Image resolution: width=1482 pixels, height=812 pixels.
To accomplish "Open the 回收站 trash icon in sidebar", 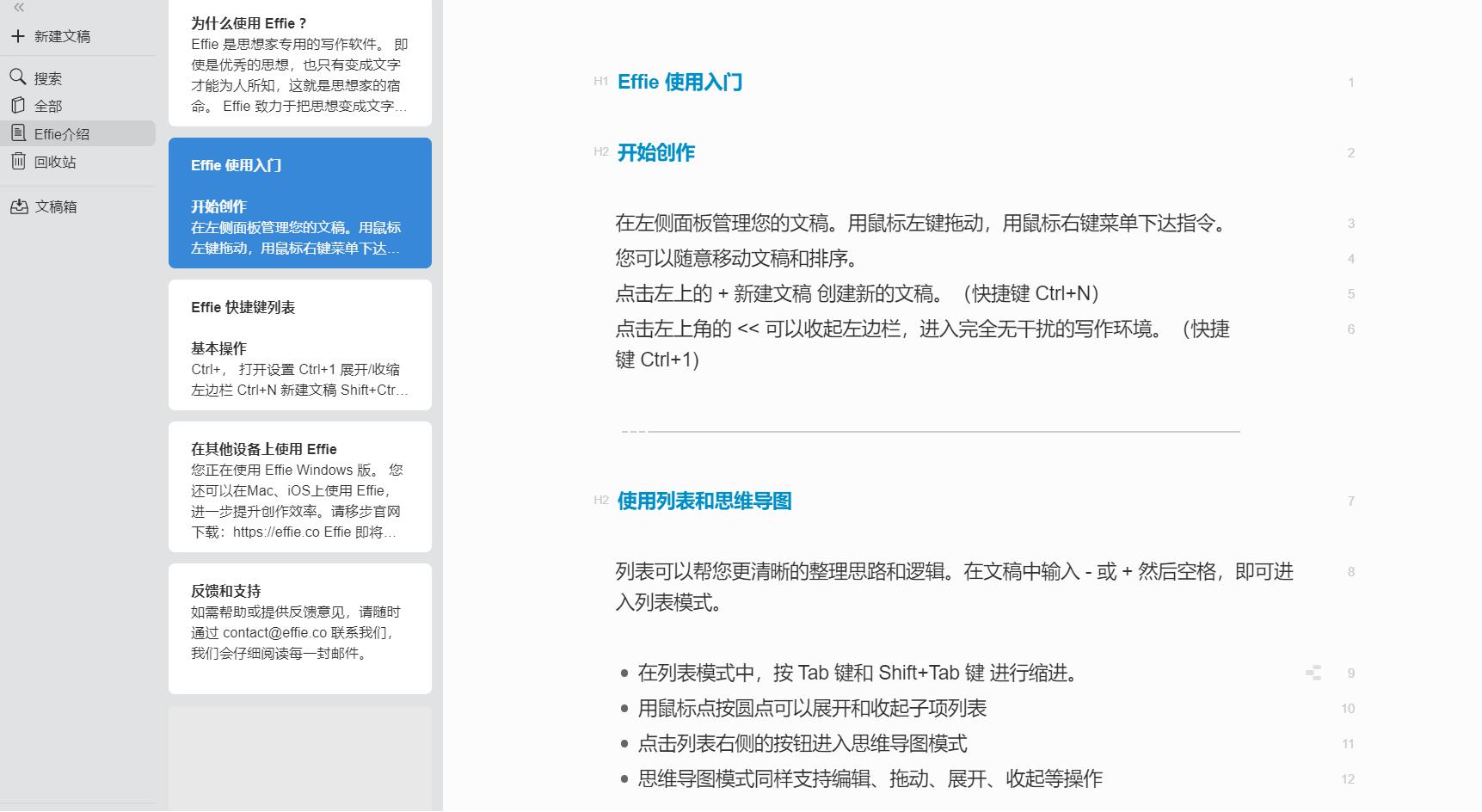I will point(19,162).
